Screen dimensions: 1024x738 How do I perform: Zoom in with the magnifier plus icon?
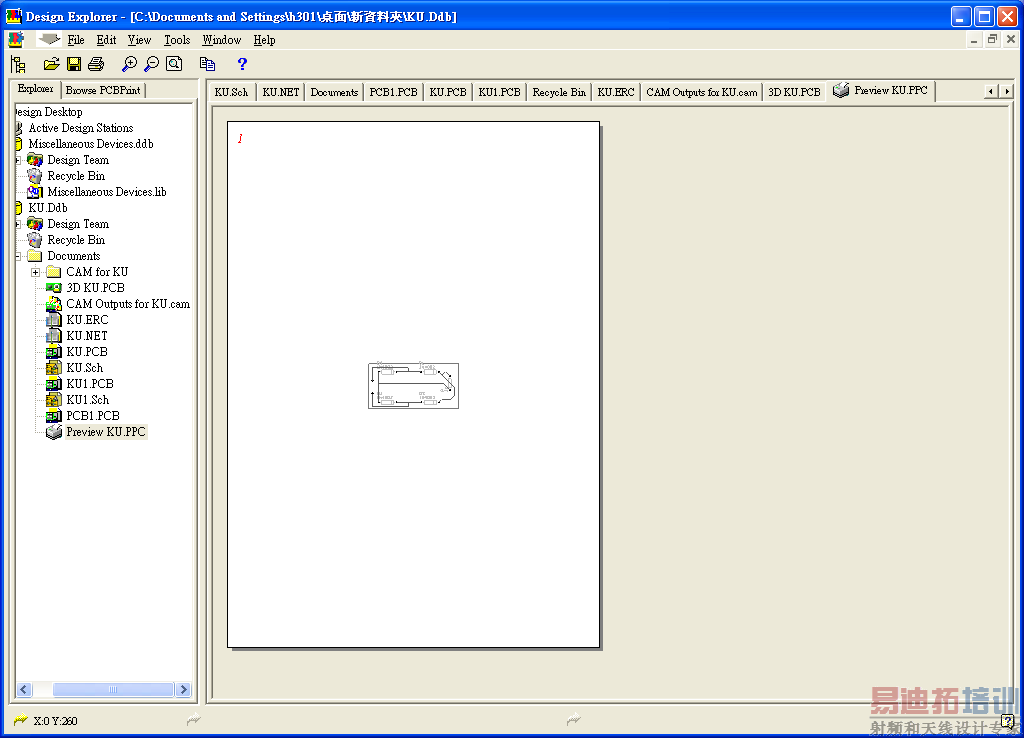click(129, 64)
